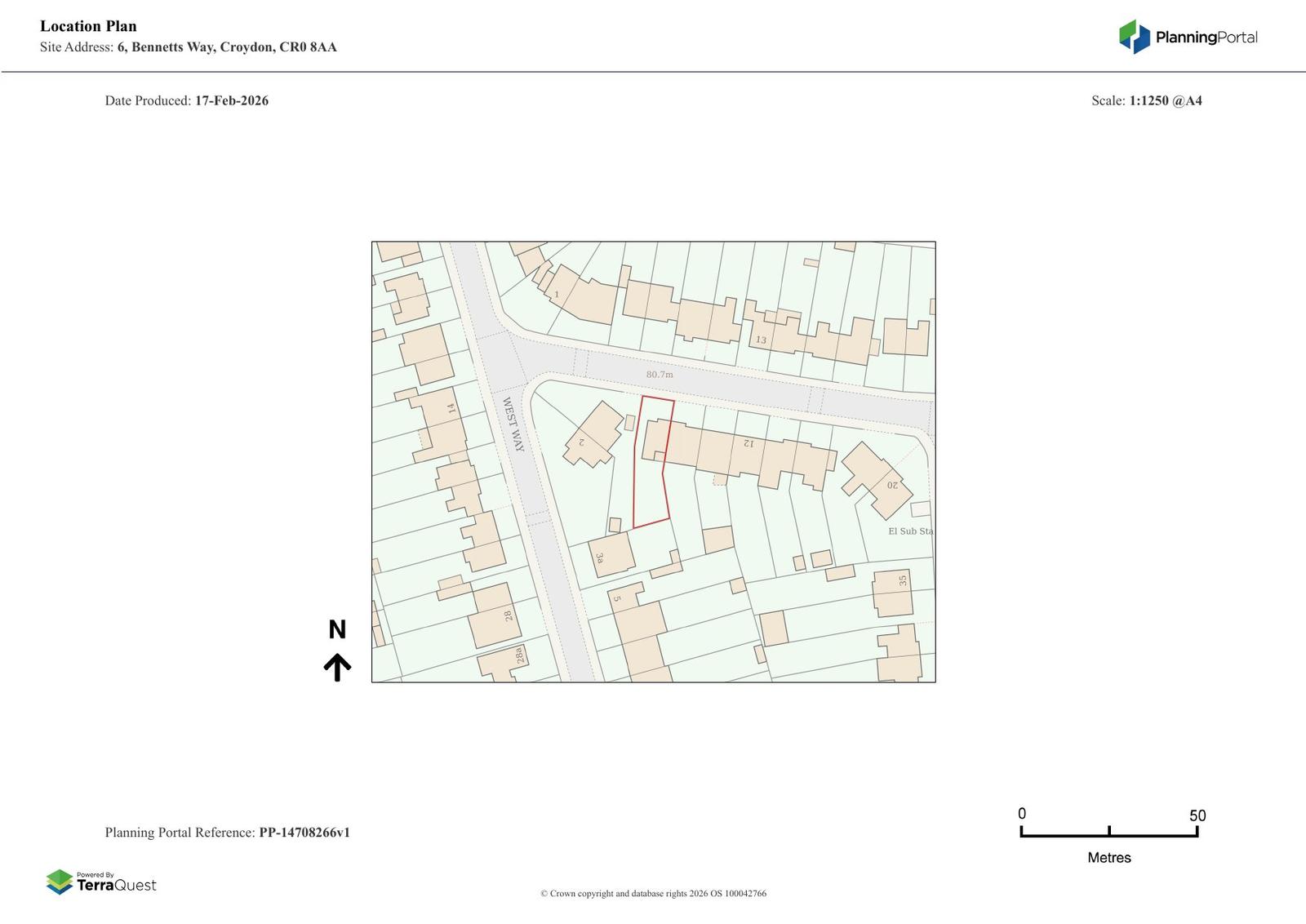The height and width of the screenshot is (924, 1306).
Task: Click the El Sub Sta map label
Action: pyautogui.click(x=910, y=531)
